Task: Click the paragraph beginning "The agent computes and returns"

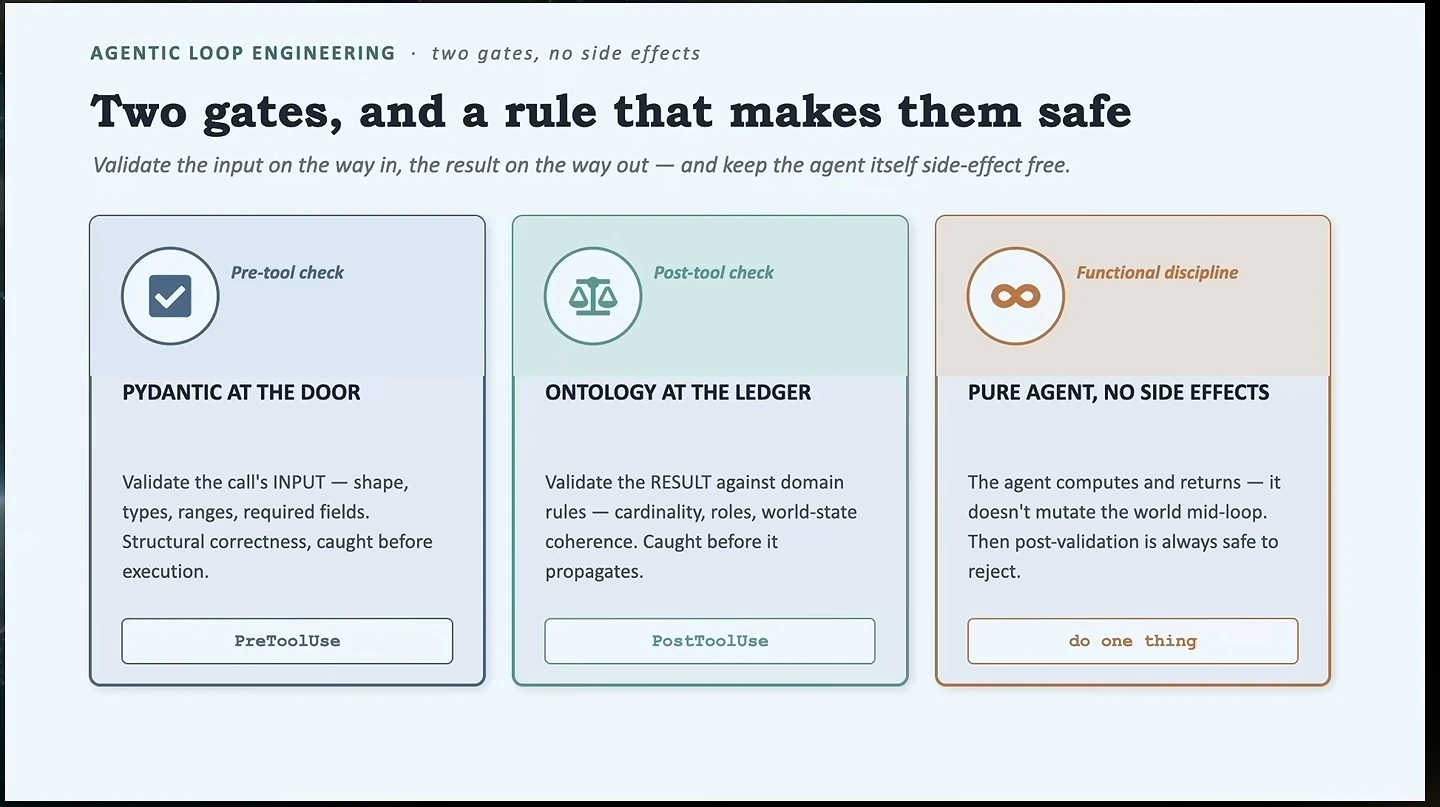Action: [x=1124, y=527]
